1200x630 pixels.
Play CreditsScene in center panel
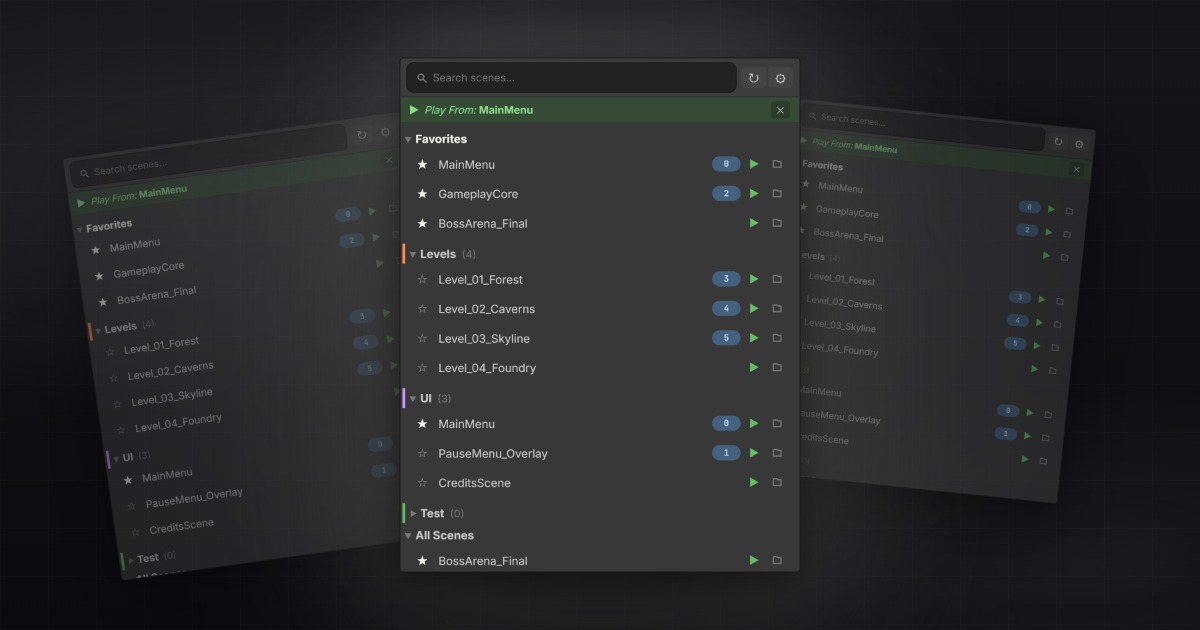pyautogui.click(x=754, y=483)
